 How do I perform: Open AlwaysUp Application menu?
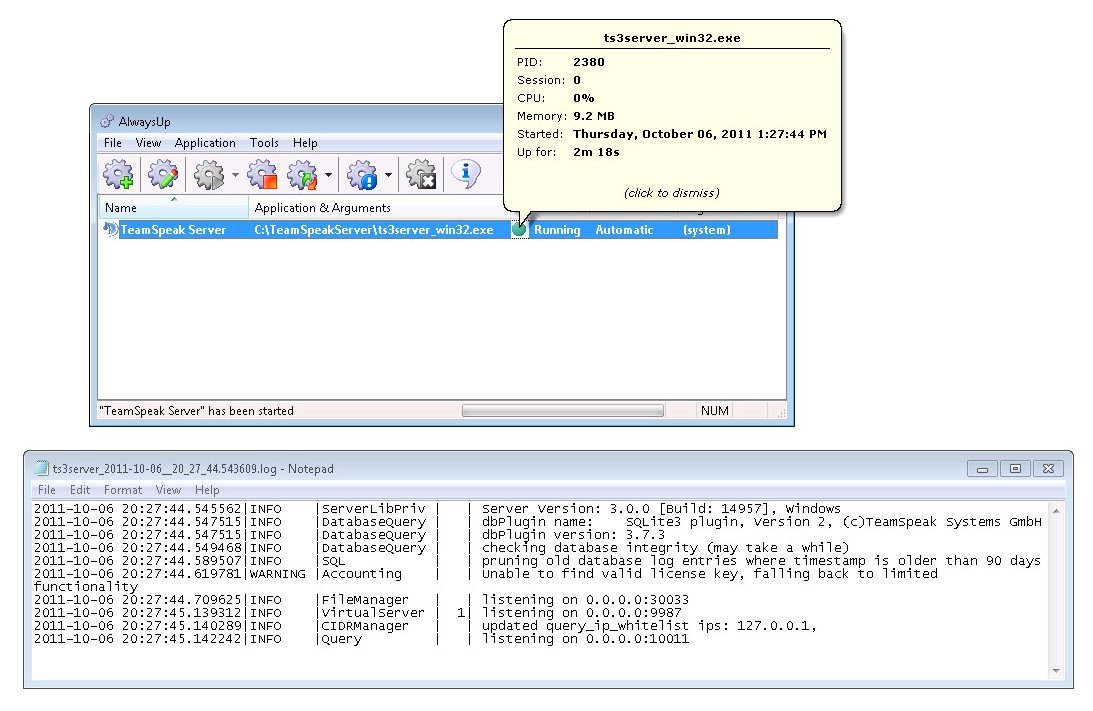(205, 143)
